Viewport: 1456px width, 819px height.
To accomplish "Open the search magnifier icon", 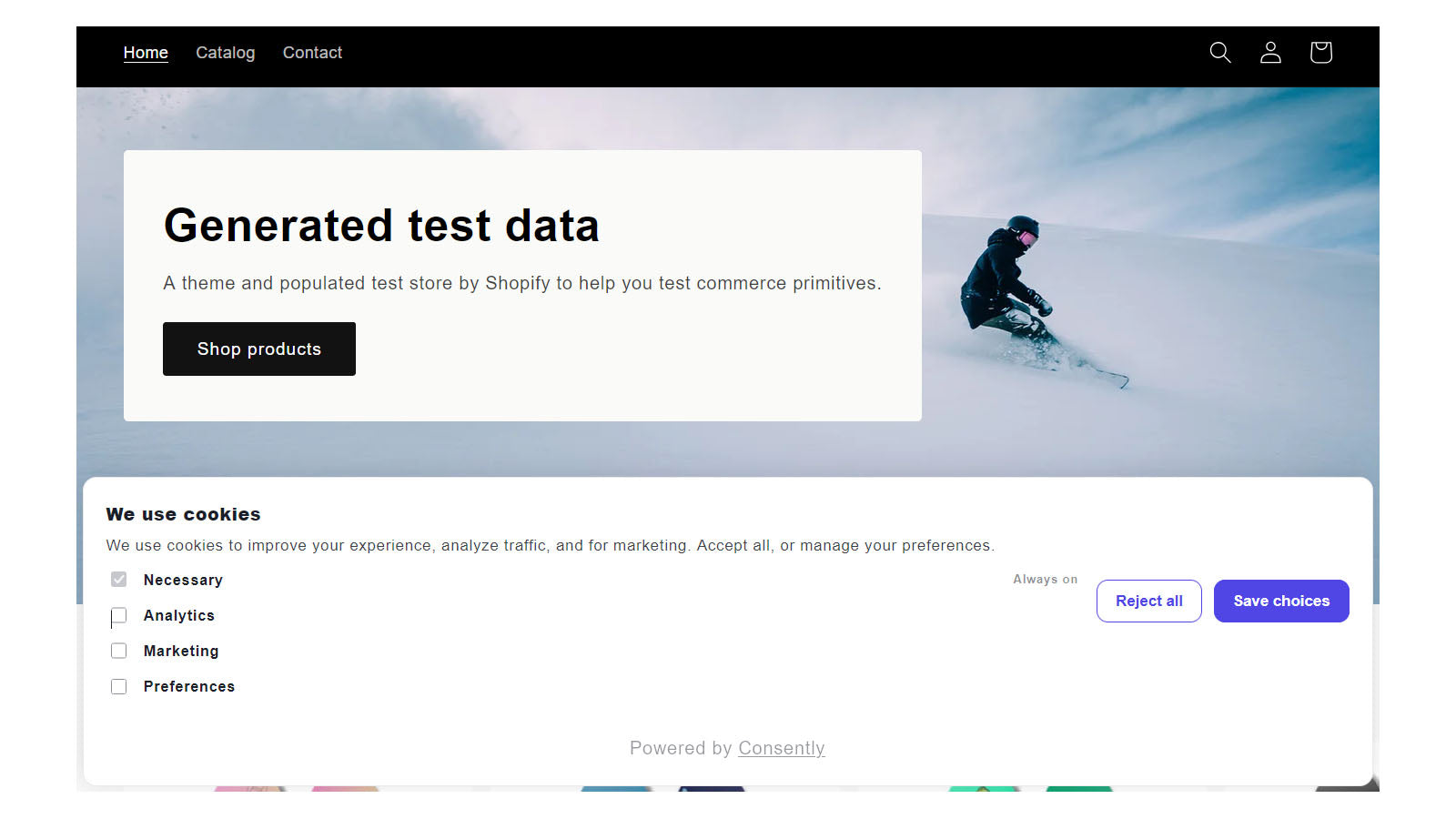I will pos(1220,53).
